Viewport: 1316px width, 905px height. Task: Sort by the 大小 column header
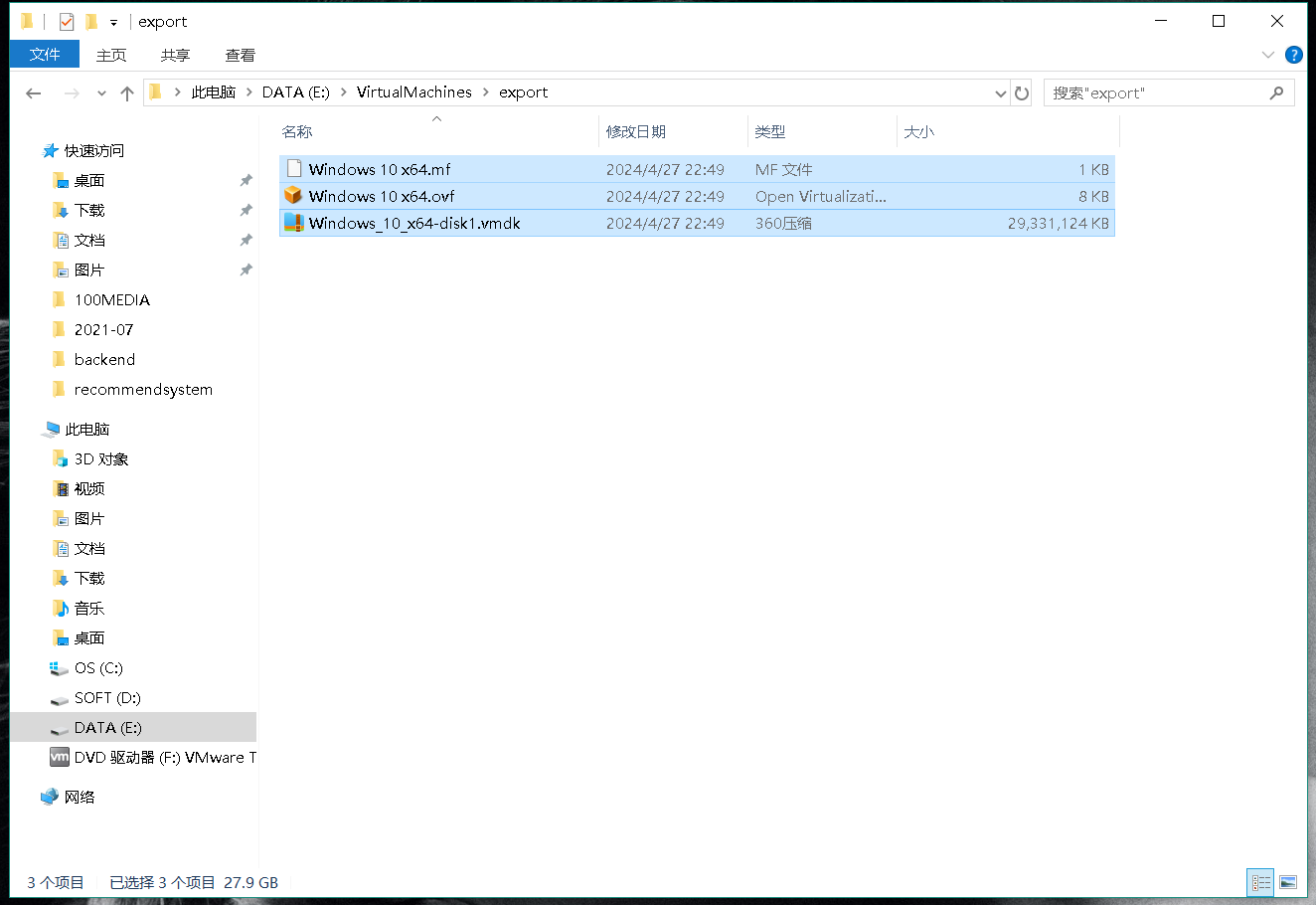[x=919, y=131]
